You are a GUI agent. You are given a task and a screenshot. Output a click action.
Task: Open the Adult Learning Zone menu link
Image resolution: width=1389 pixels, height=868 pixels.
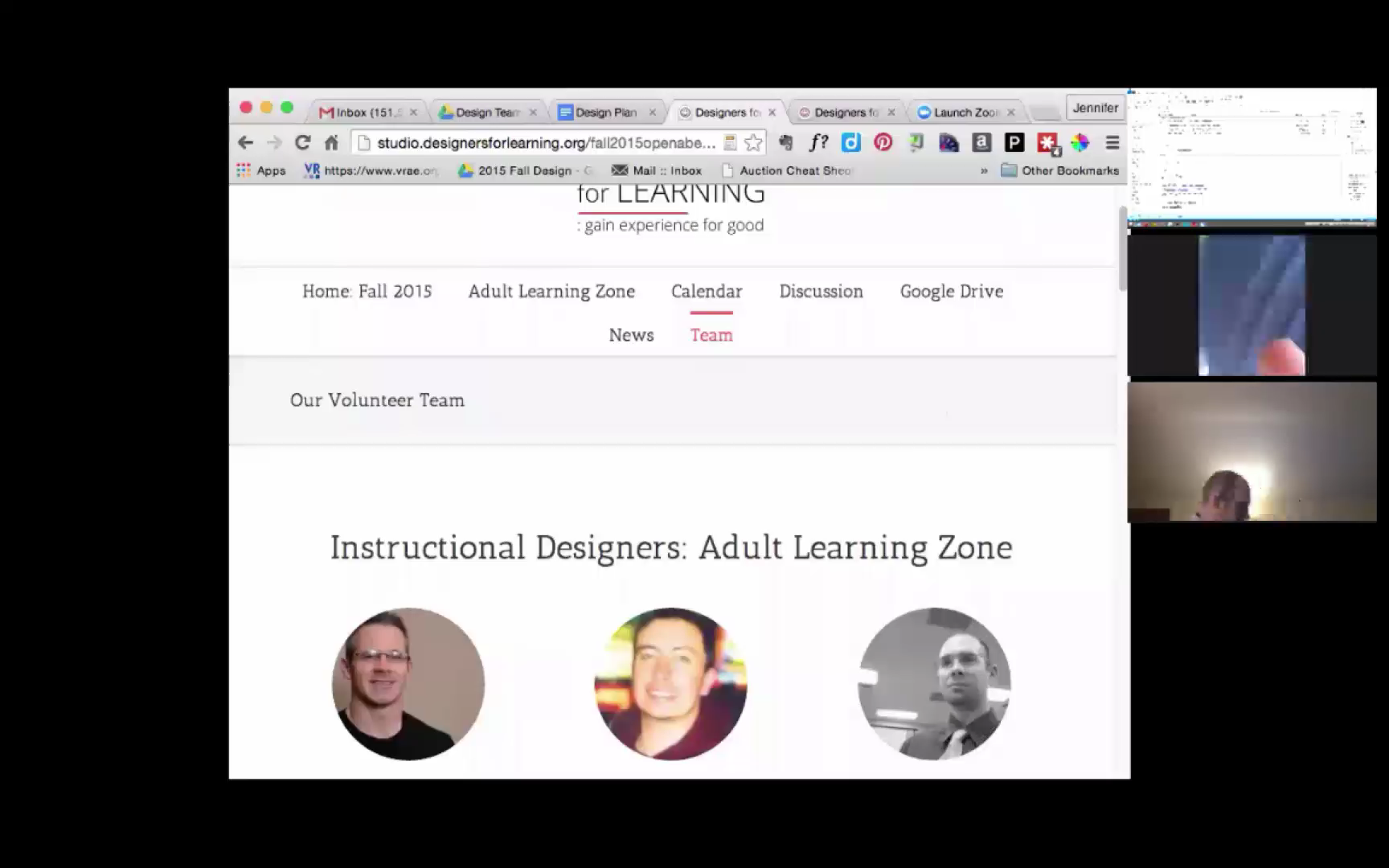(551, 291)
